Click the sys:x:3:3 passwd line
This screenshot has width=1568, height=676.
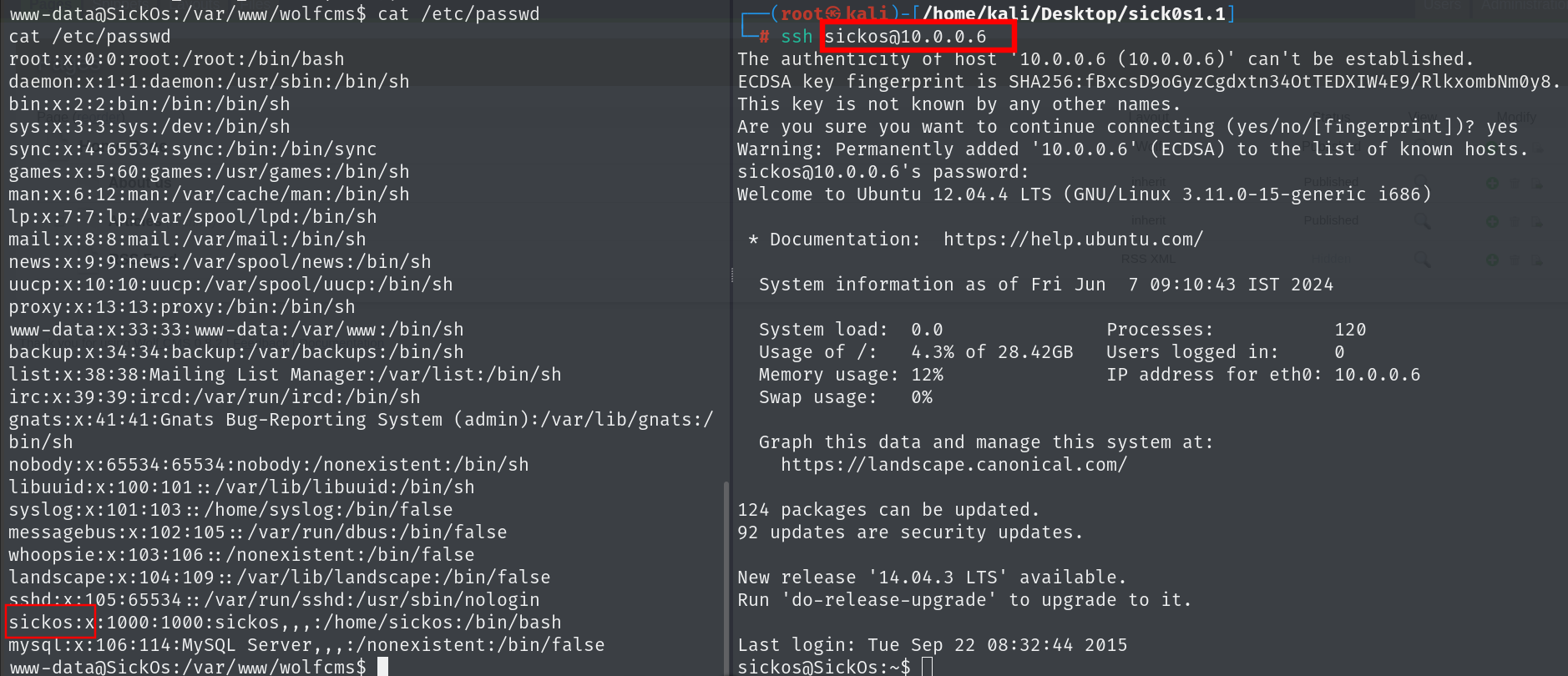[149, 127]
